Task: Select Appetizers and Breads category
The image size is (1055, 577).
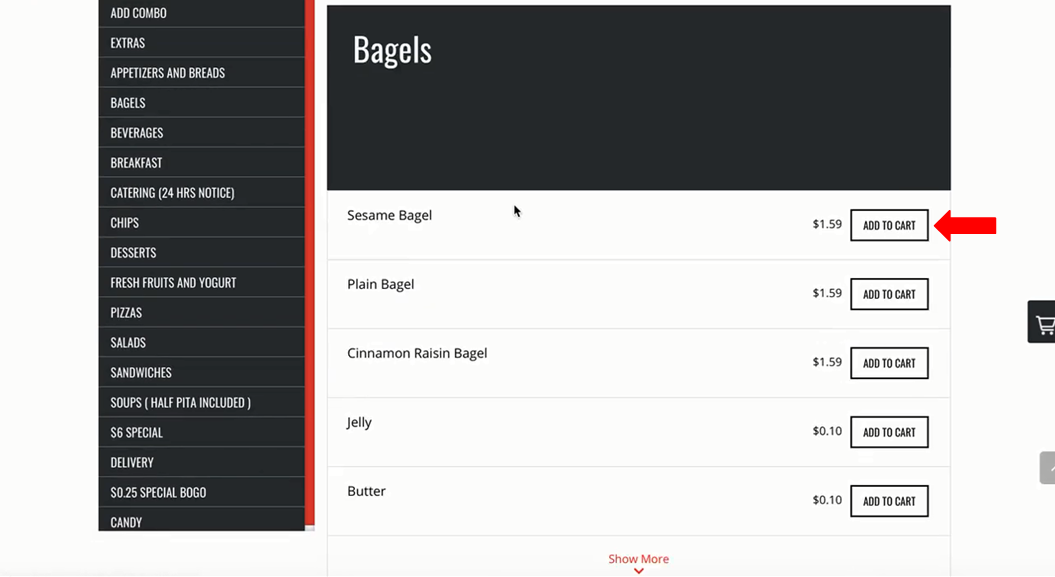Action: 201,73
